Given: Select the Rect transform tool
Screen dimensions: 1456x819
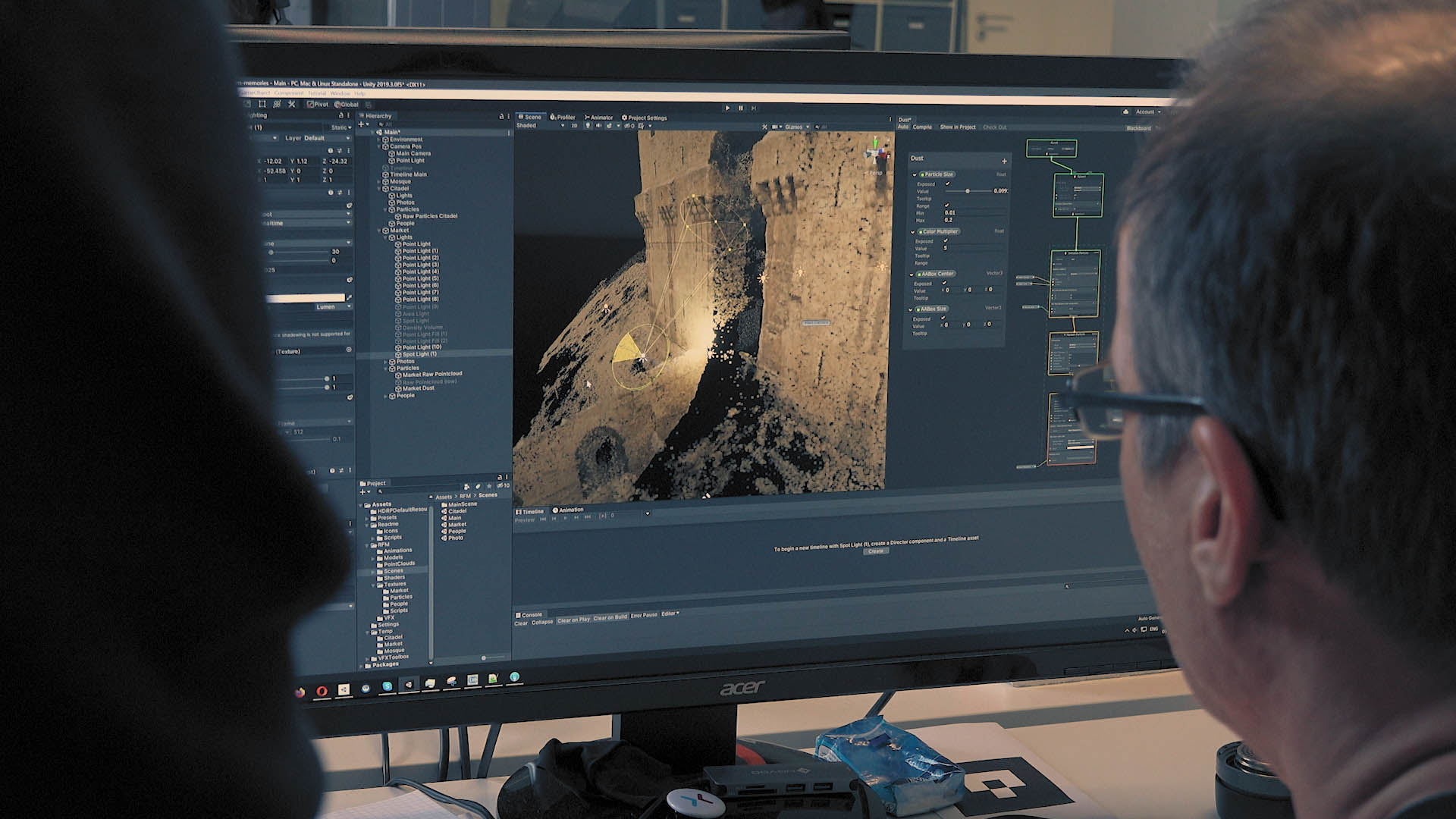Looking at the screenshot, I should coord(262,104).
